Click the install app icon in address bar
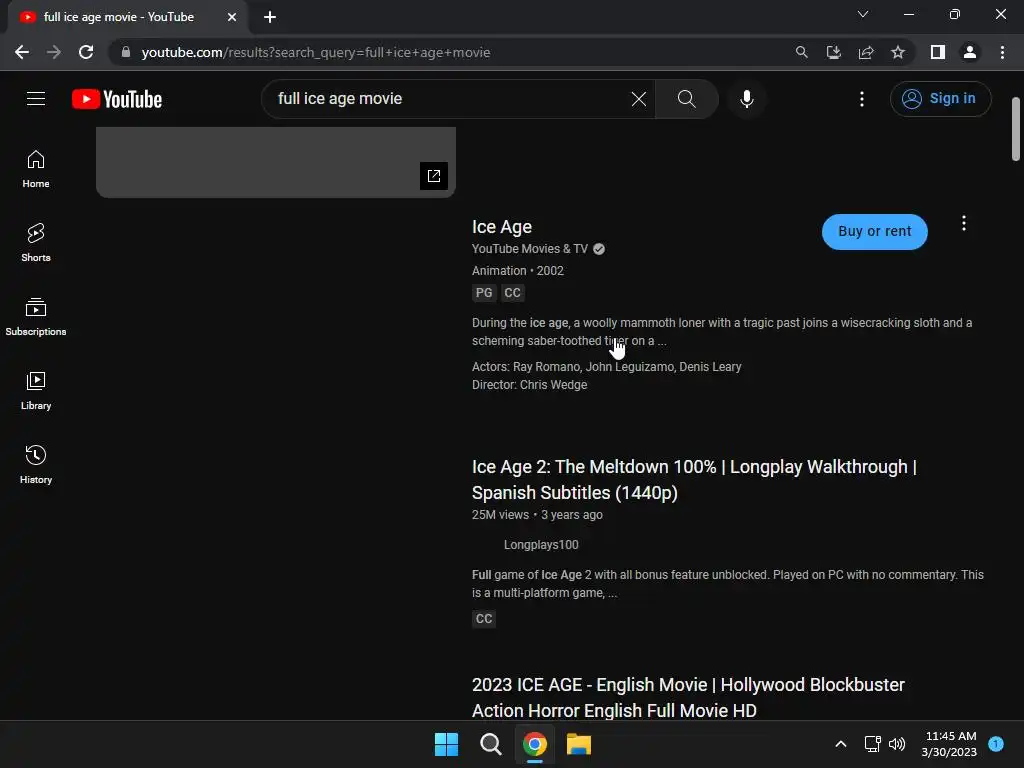 833,52
